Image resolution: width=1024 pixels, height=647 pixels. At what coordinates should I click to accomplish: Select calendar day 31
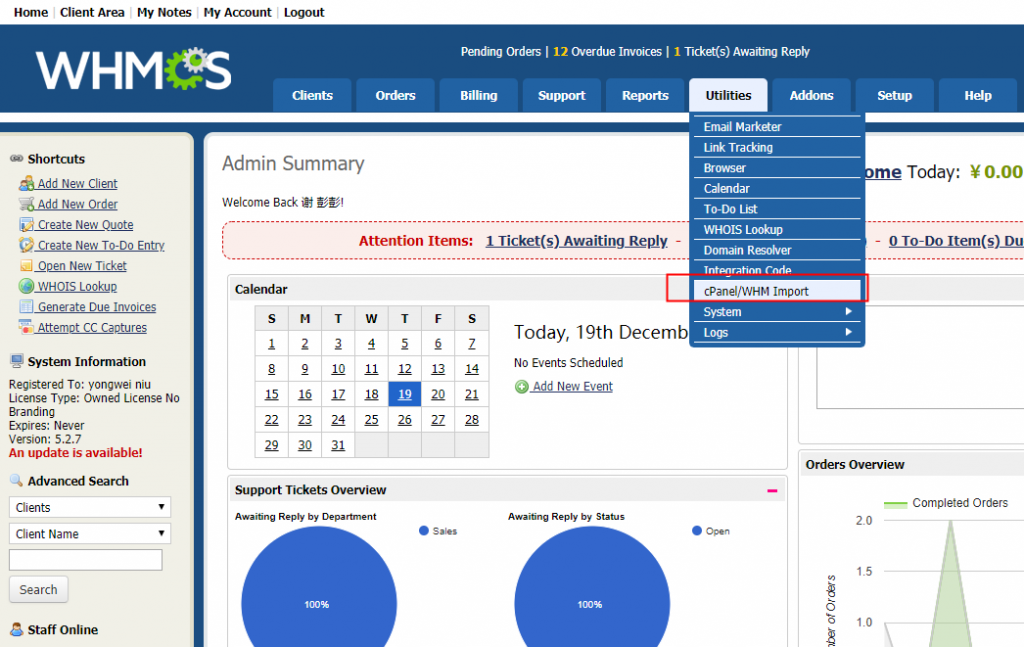click(338, 445)
